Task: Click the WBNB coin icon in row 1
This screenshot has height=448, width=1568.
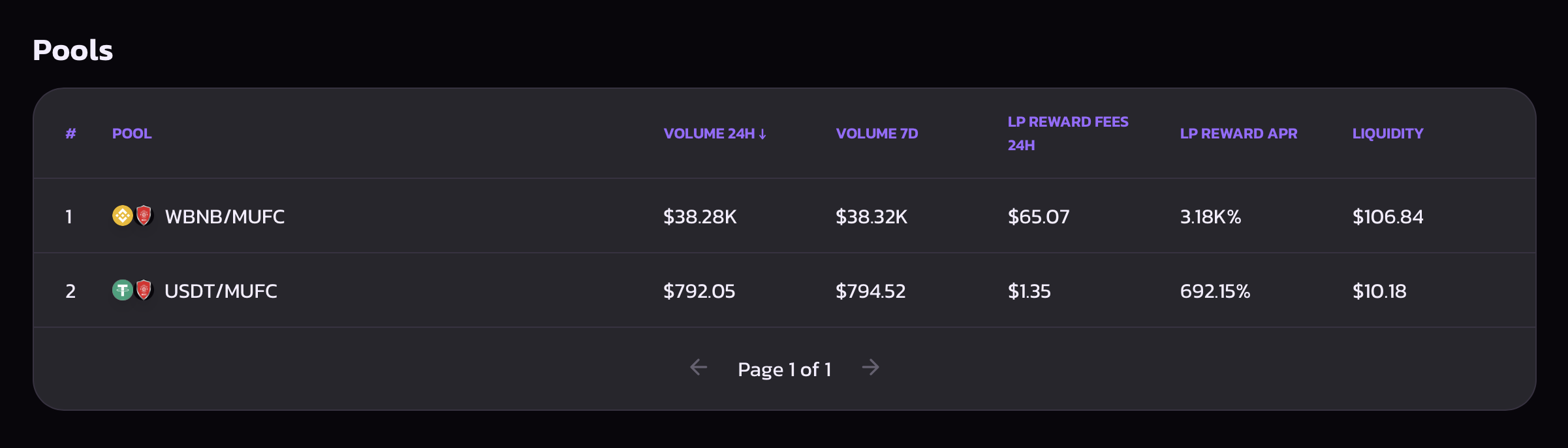Action: click(122, 216)
